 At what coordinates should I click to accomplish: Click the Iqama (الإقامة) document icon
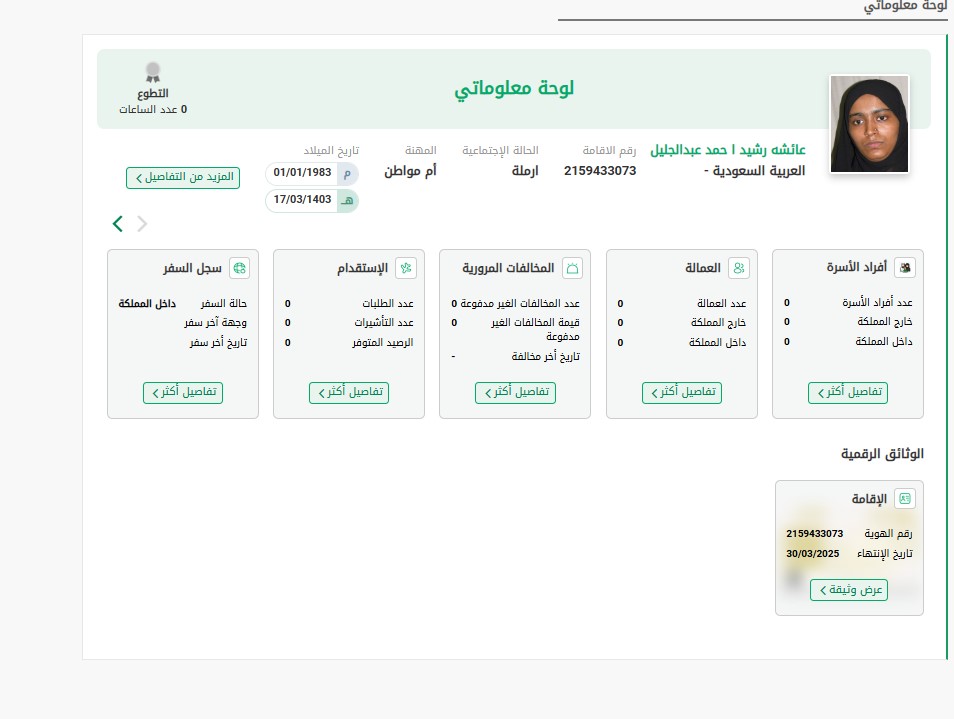905,498
